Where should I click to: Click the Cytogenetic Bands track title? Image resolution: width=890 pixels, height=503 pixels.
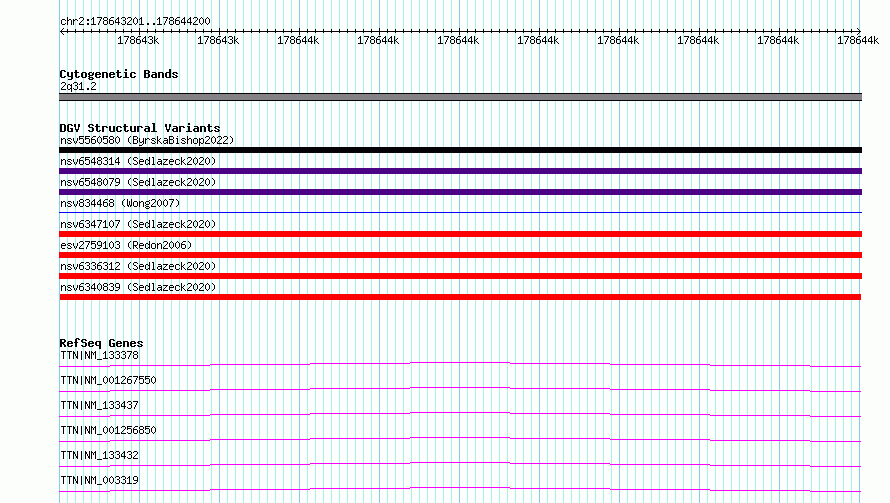(119, 74)
